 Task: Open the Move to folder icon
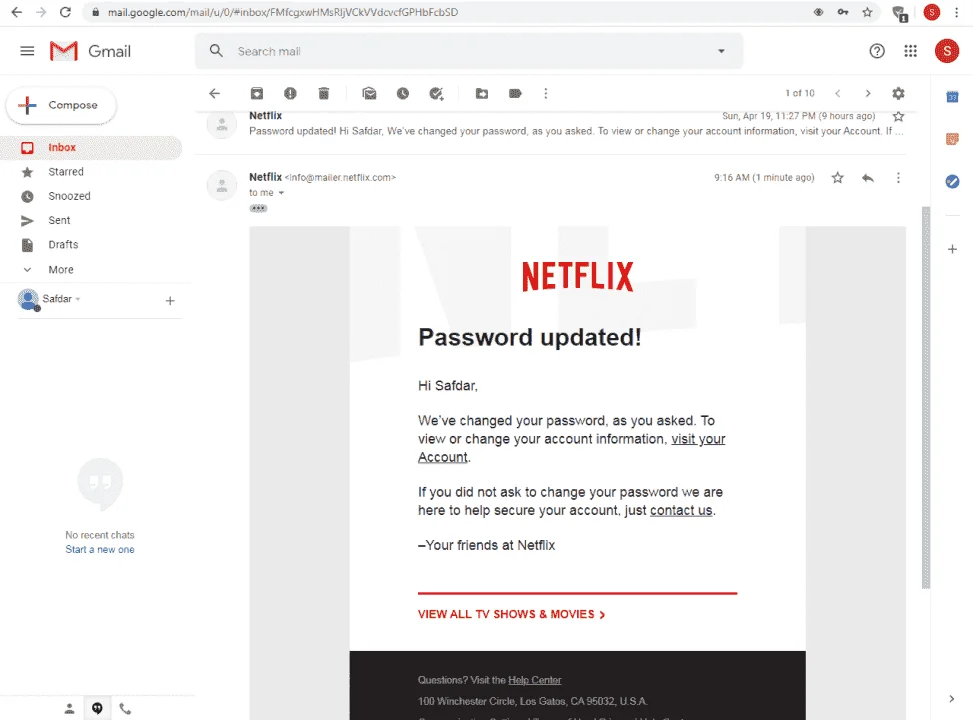[482, 94]
